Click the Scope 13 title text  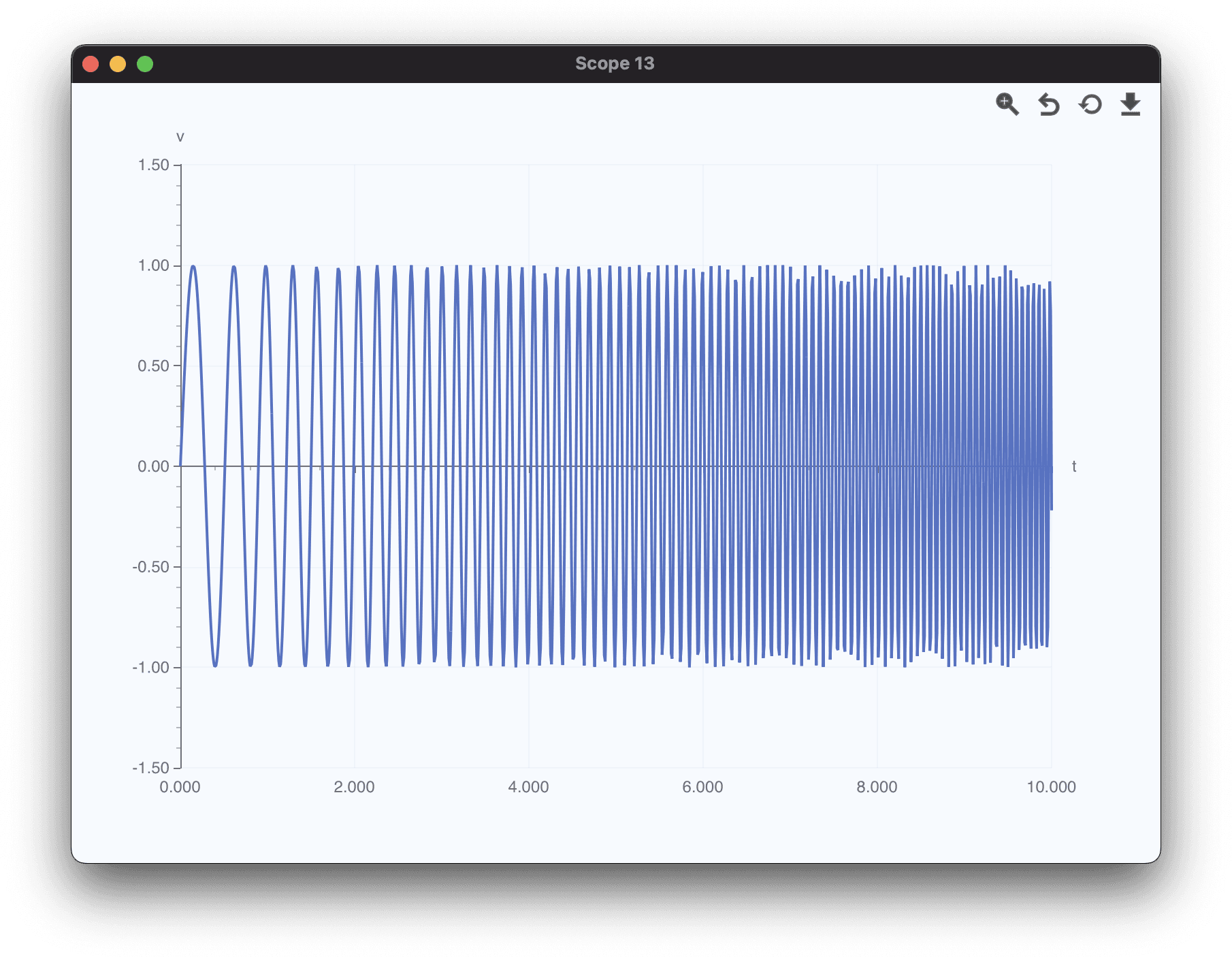pyautogui.click(x=615, y=63)
